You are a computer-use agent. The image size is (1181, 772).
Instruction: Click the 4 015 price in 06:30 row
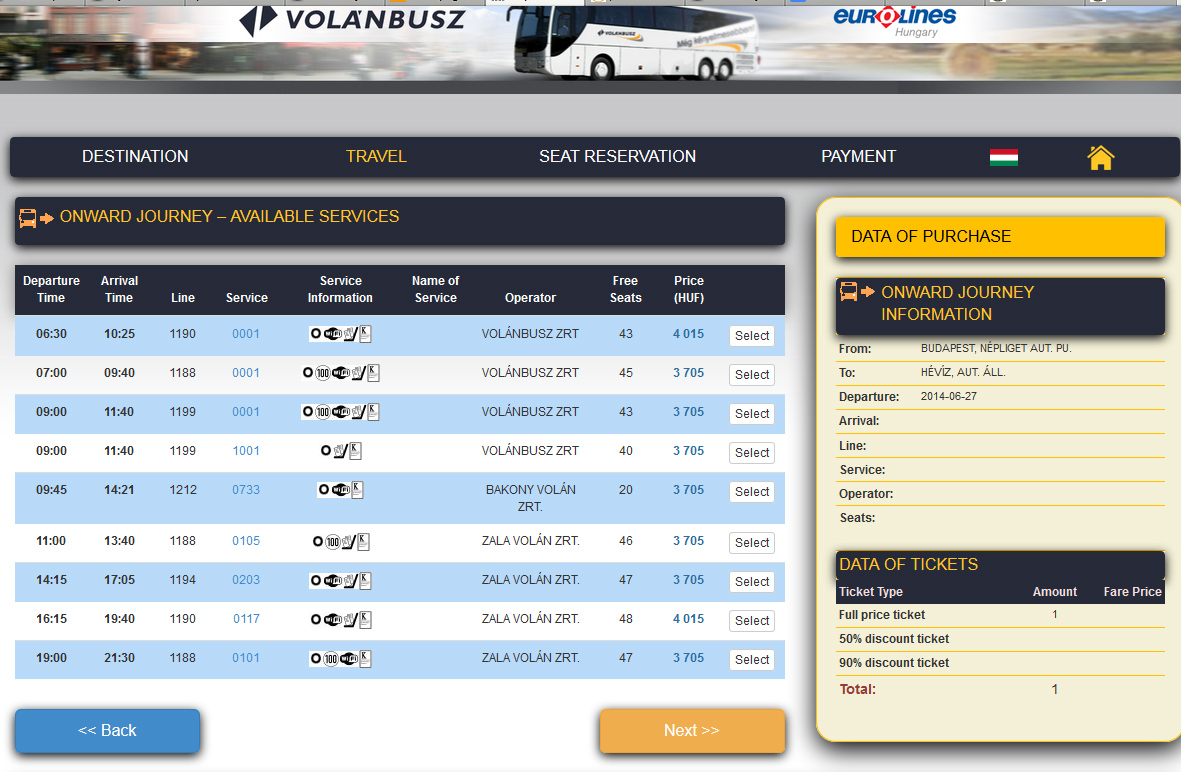click(x=688, y=334)
